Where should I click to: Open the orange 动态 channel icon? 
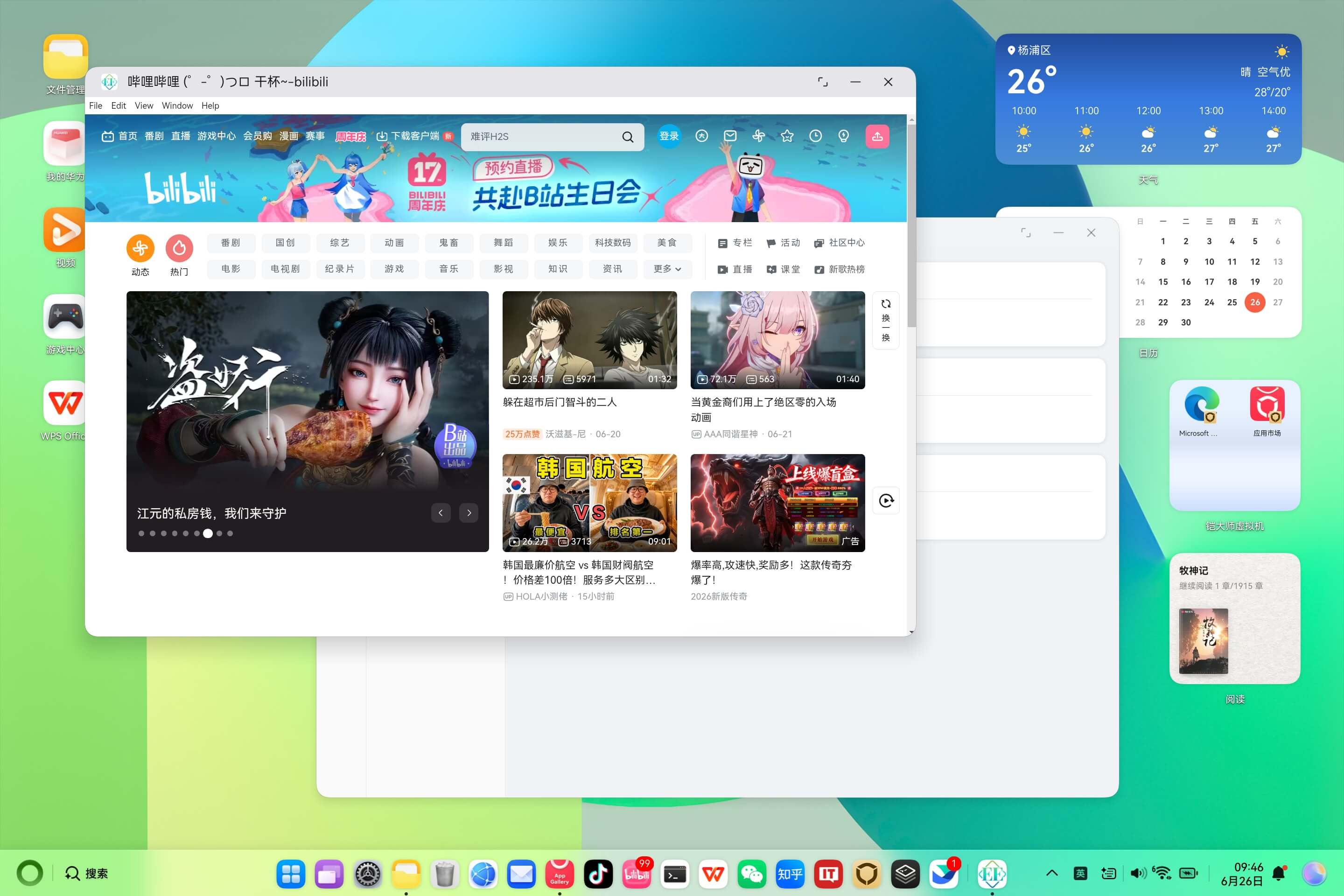tap(140, 248)
